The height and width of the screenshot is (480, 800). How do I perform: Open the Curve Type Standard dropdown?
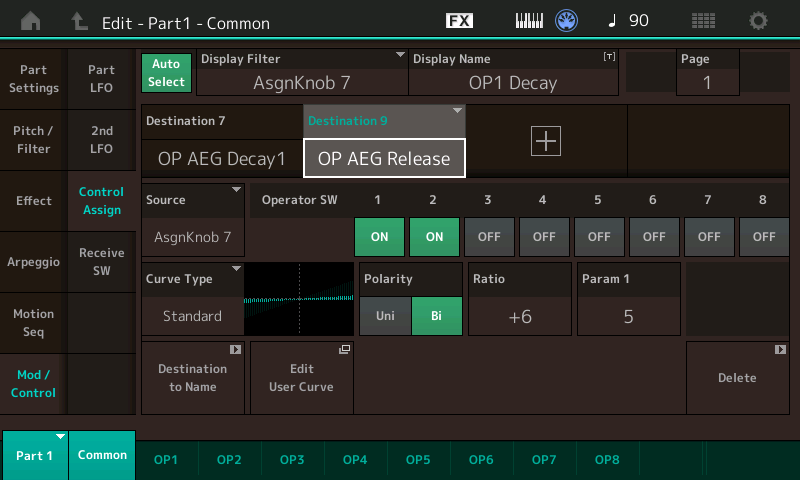(x=193, y=299)
